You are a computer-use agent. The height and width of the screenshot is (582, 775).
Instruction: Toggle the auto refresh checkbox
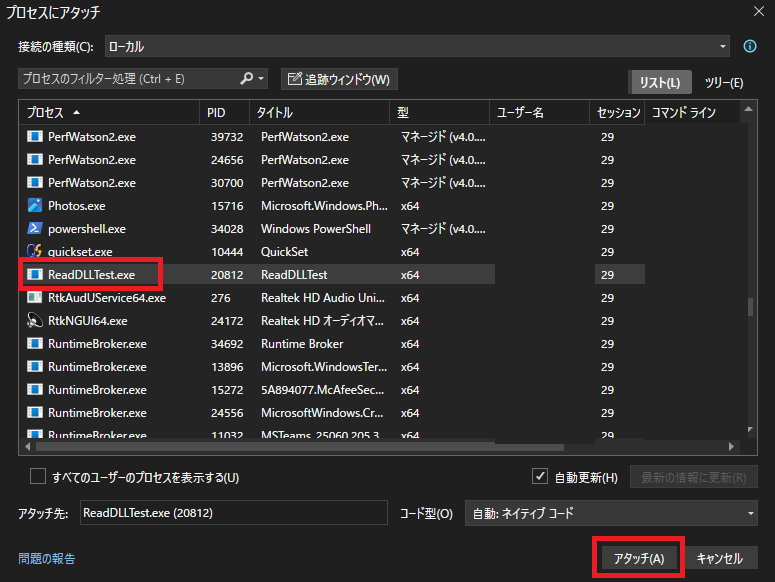540,477
